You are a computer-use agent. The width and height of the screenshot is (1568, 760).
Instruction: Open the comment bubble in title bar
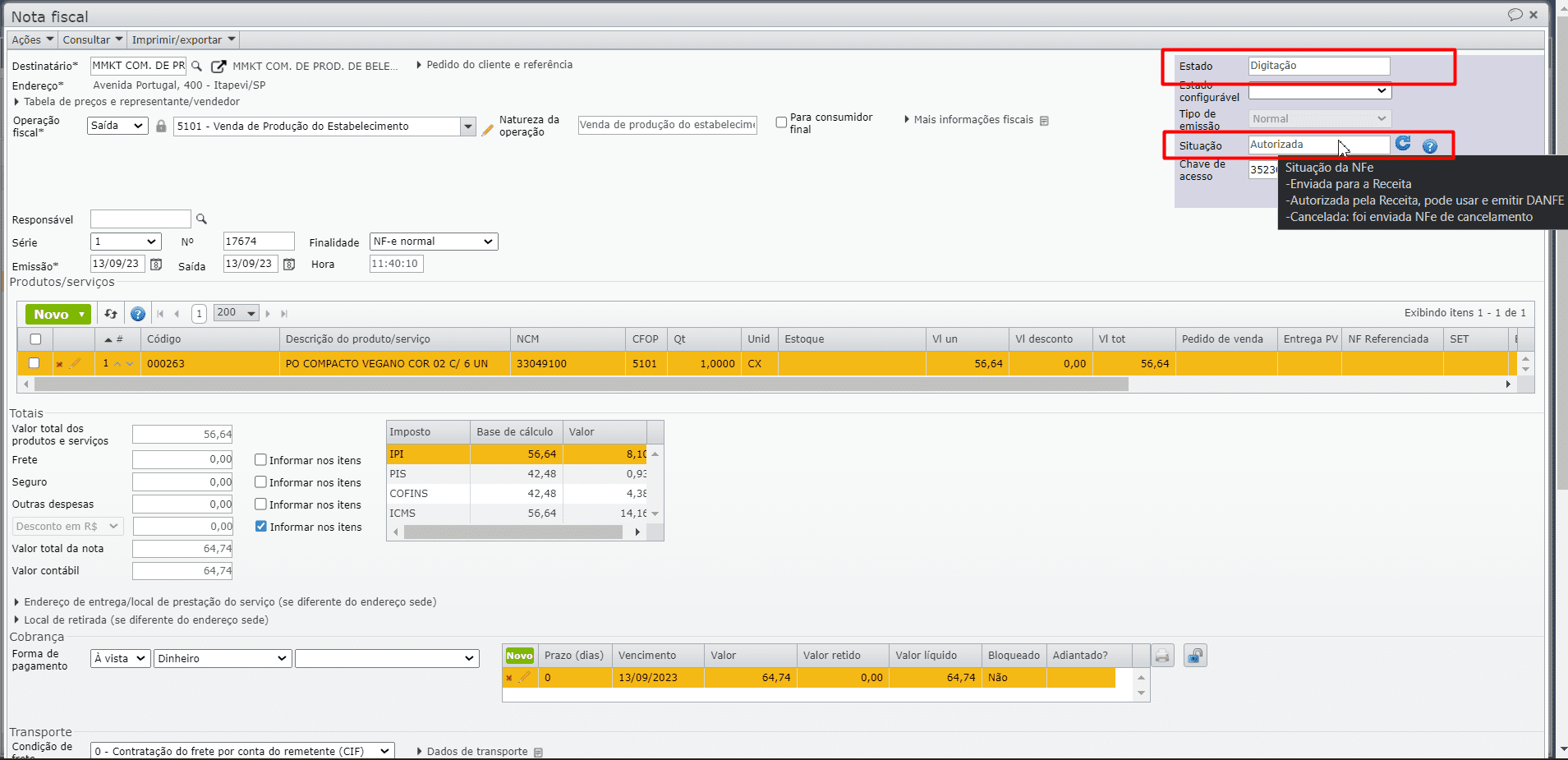pyautogui.click(x=1515, y=15)
